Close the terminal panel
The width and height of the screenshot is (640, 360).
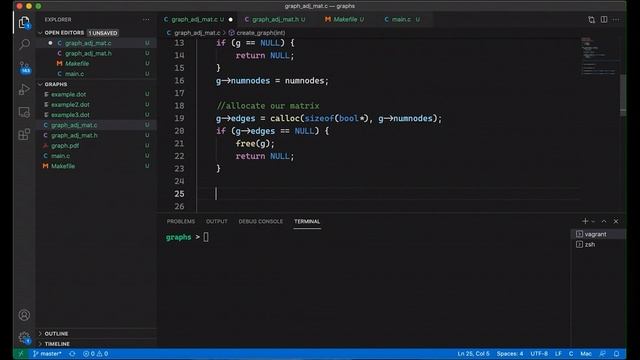(616, 221)
